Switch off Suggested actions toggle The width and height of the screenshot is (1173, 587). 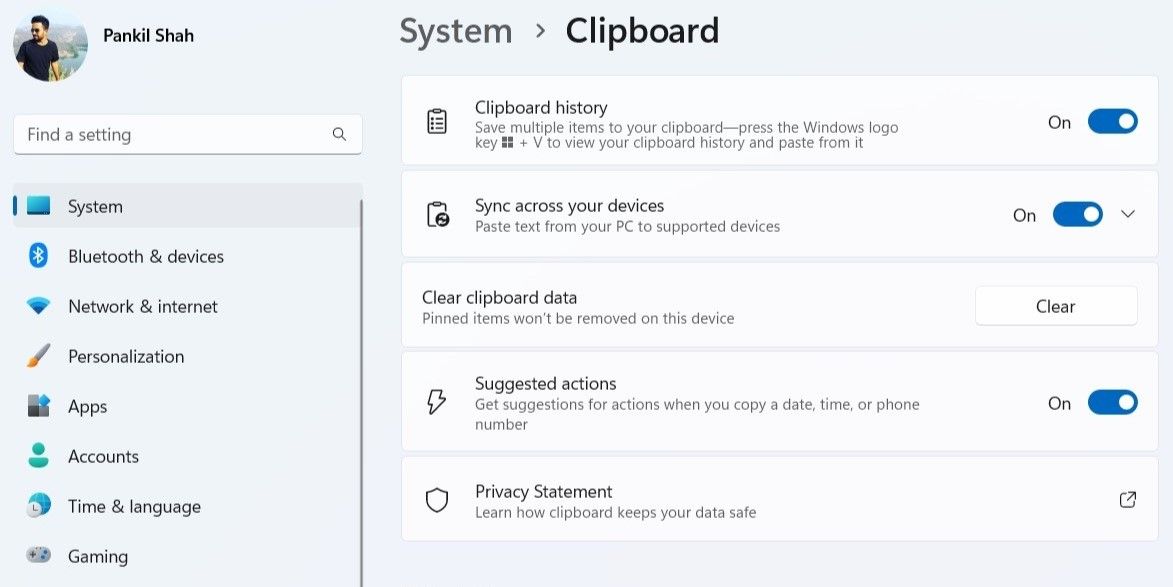[1112, 402]
